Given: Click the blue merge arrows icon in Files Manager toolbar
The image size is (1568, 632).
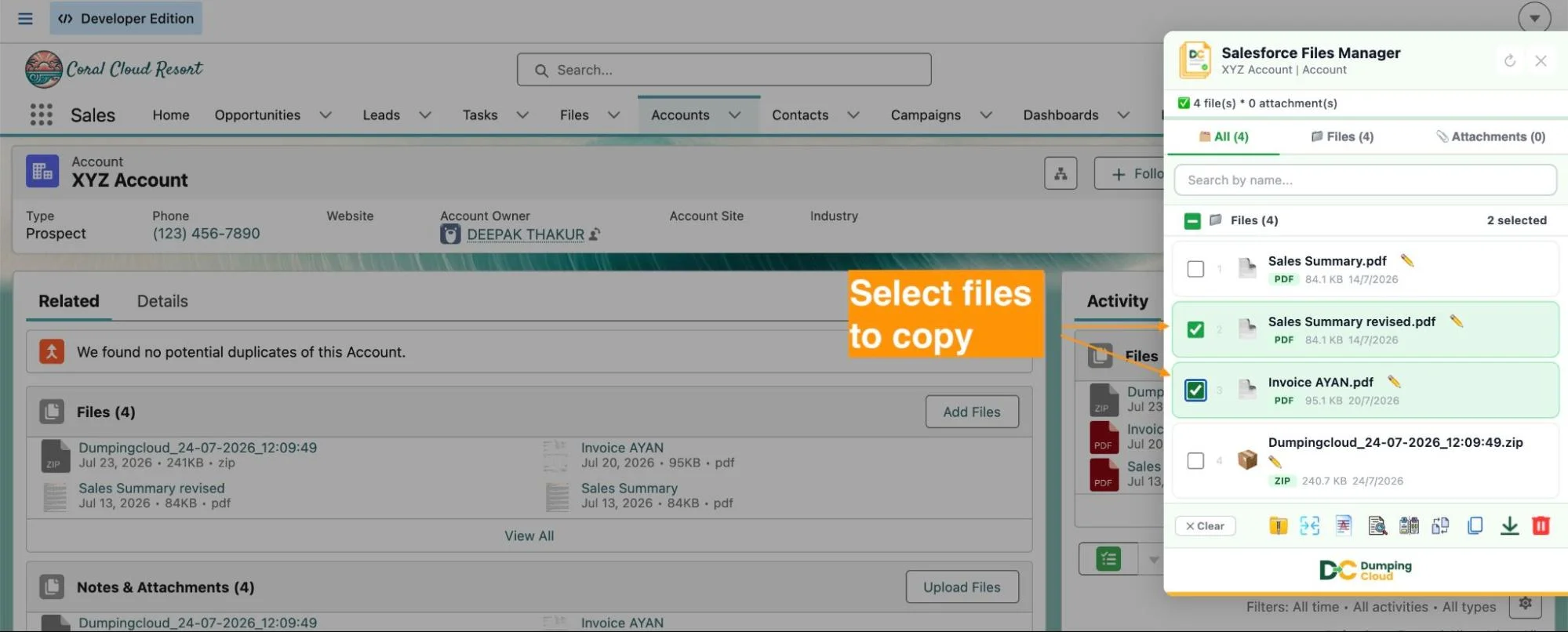Looking at the screenshot, I should tap(1309, 525).
